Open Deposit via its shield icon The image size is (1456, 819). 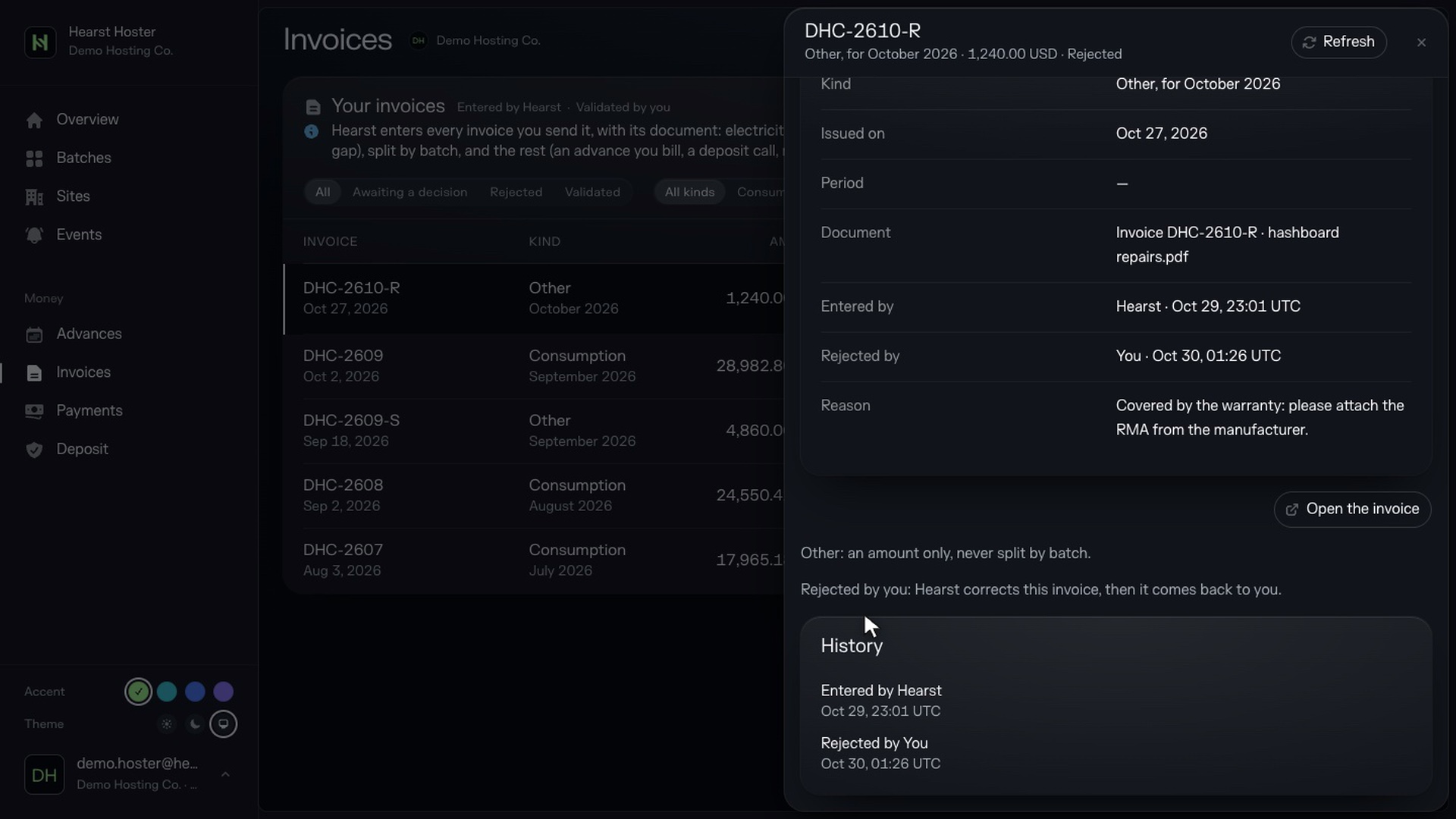pyautogui.click(x=34, y=450)
